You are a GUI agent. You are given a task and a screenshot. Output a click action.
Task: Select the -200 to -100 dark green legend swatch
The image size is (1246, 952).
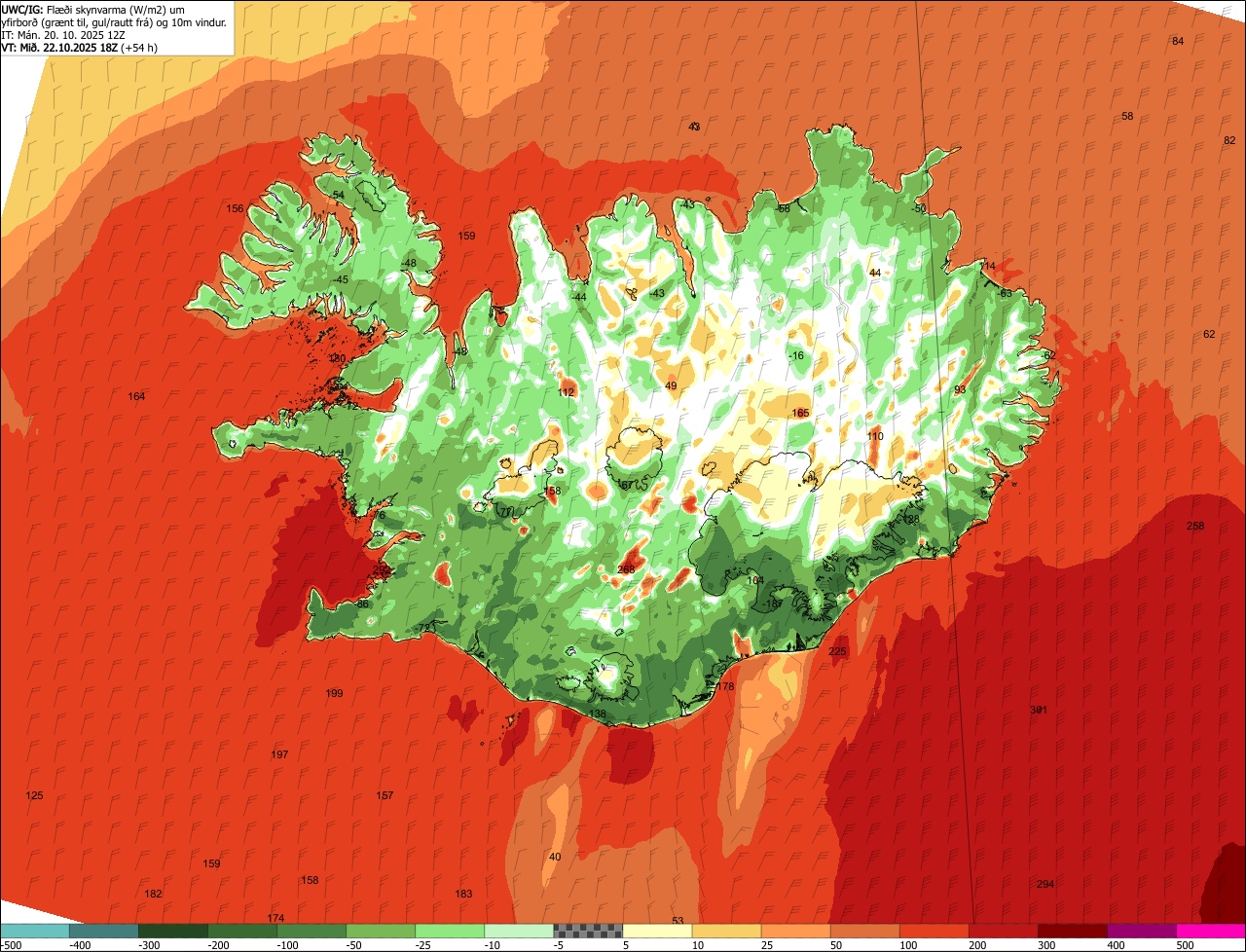click(x=242, y=931)
